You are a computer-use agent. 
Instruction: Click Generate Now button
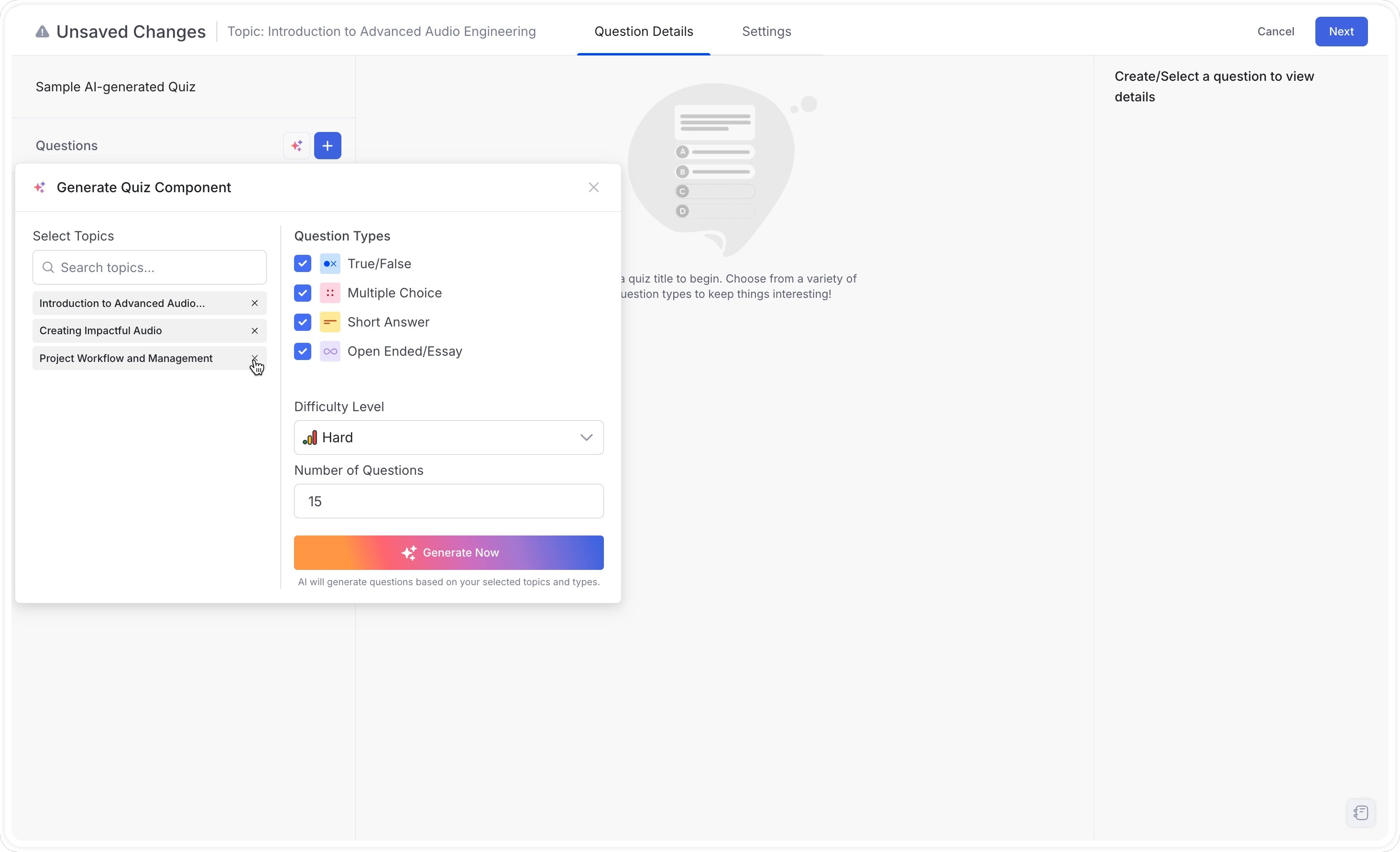click(x=449, y=553)
